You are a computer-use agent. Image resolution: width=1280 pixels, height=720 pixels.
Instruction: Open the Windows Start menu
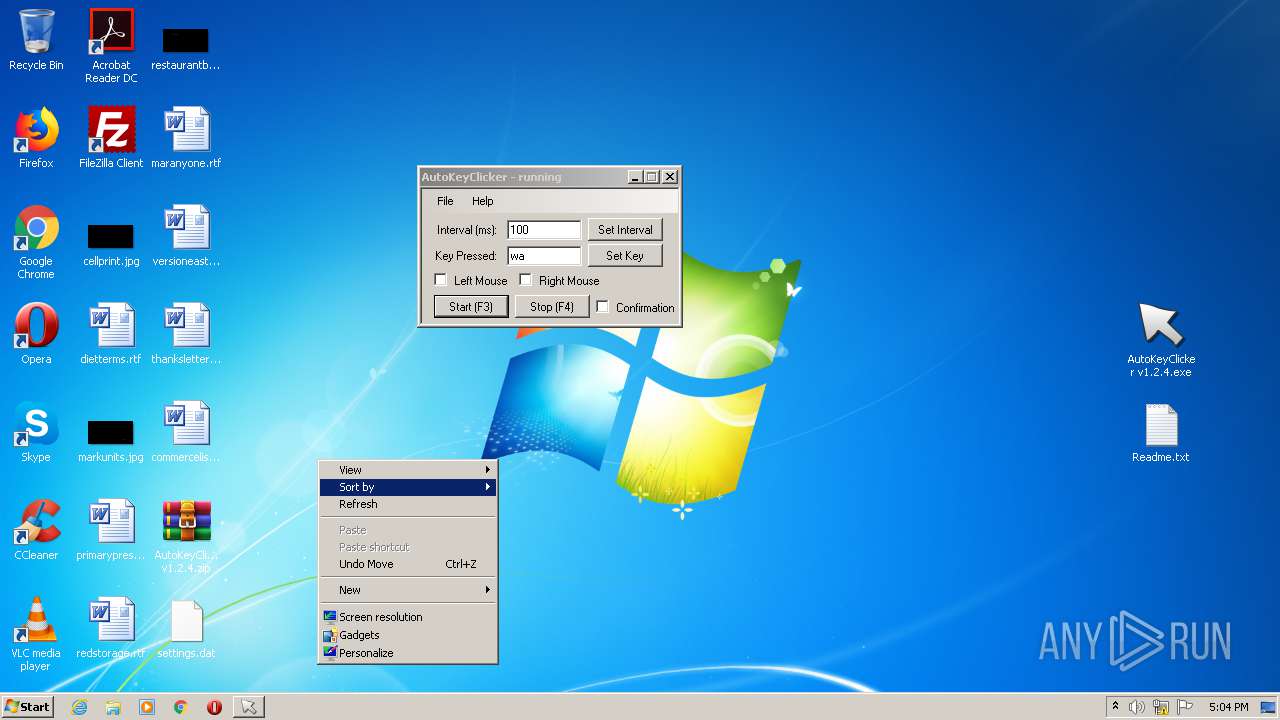[28, 707]
